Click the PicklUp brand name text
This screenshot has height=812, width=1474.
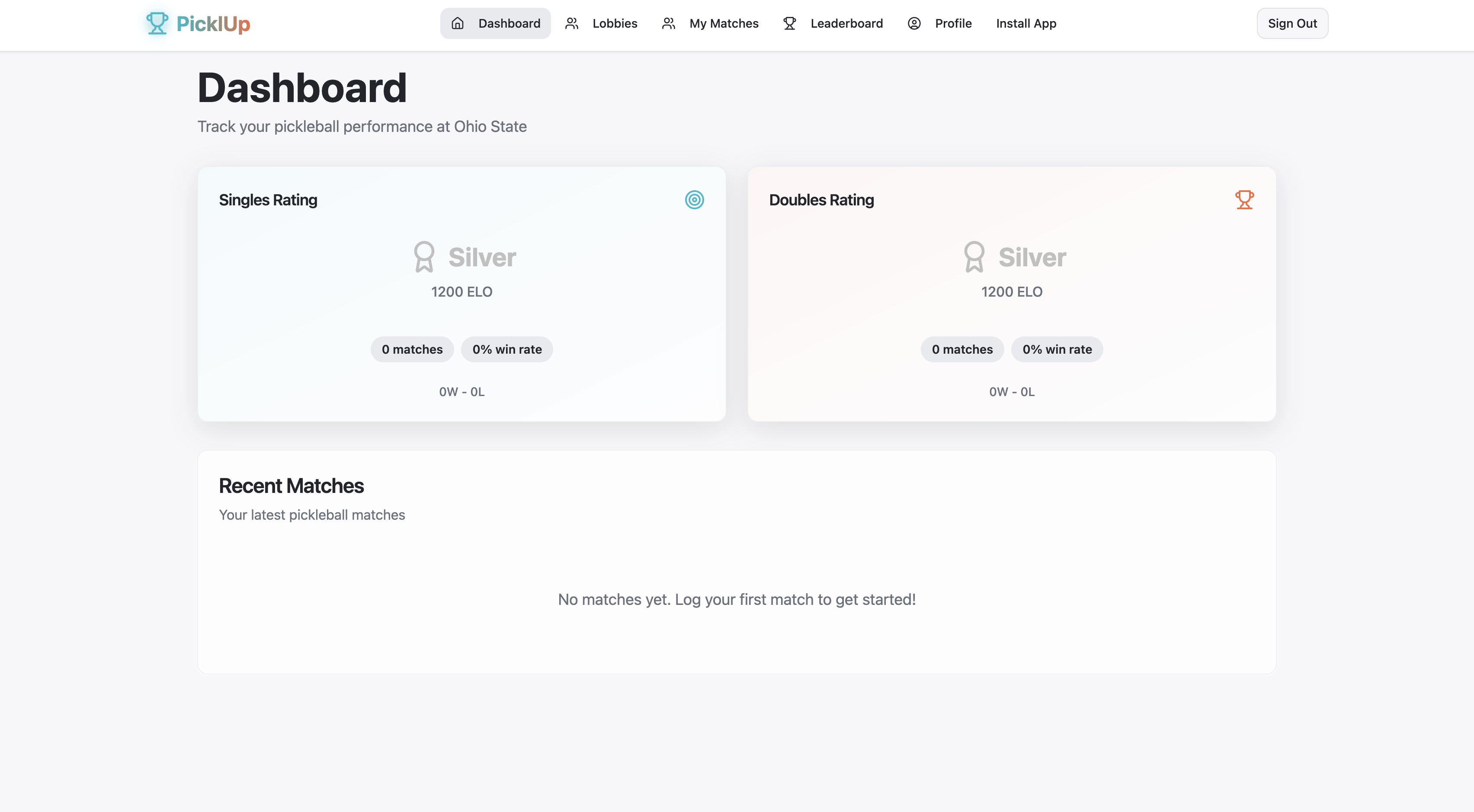pyautogui.click(x=213, y=23)
